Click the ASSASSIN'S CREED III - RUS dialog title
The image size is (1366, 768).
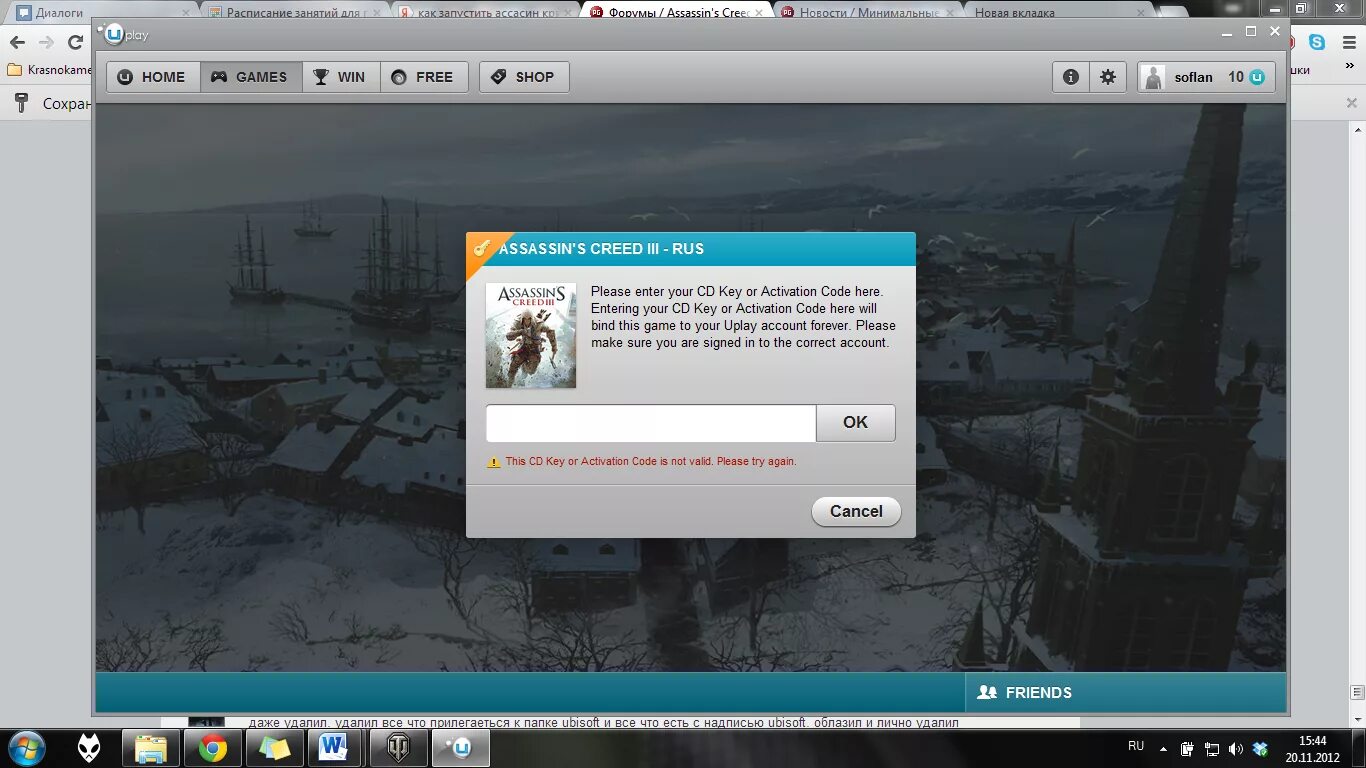pos(601,249)
